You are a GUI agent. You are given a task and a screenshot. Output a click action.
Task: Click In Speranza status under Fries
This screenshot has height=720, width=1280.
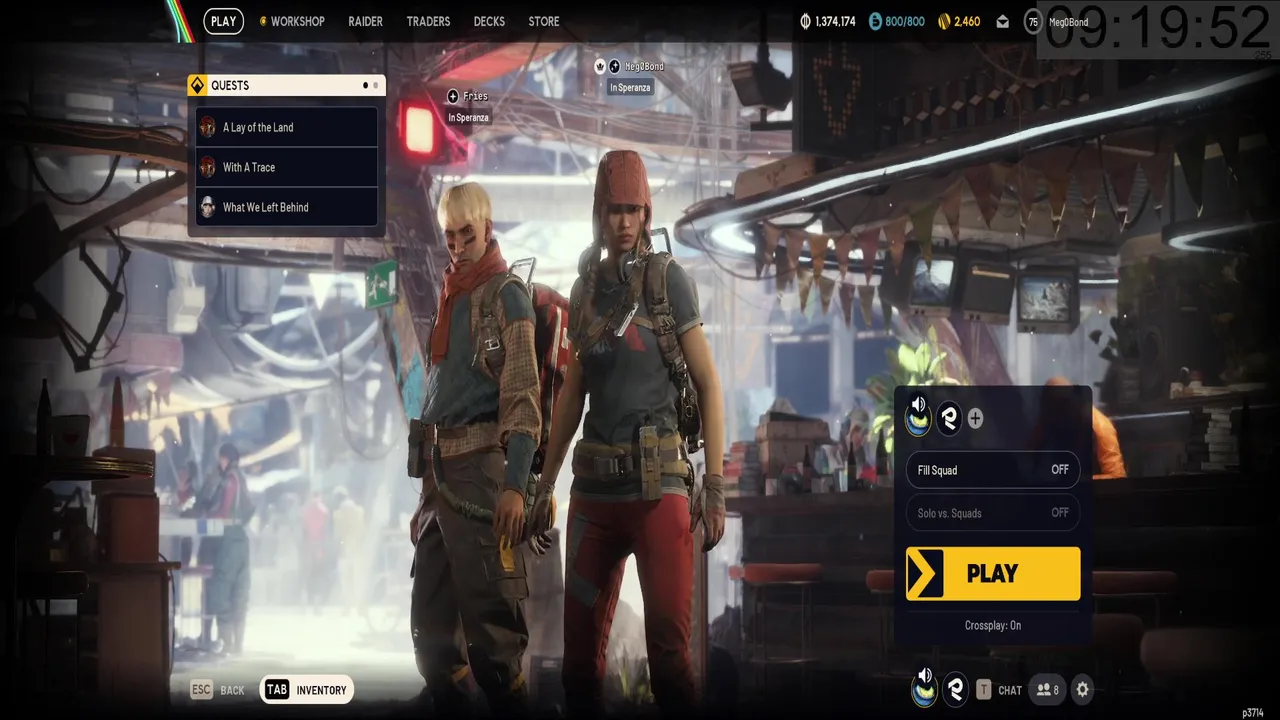(x=468, y=118)
